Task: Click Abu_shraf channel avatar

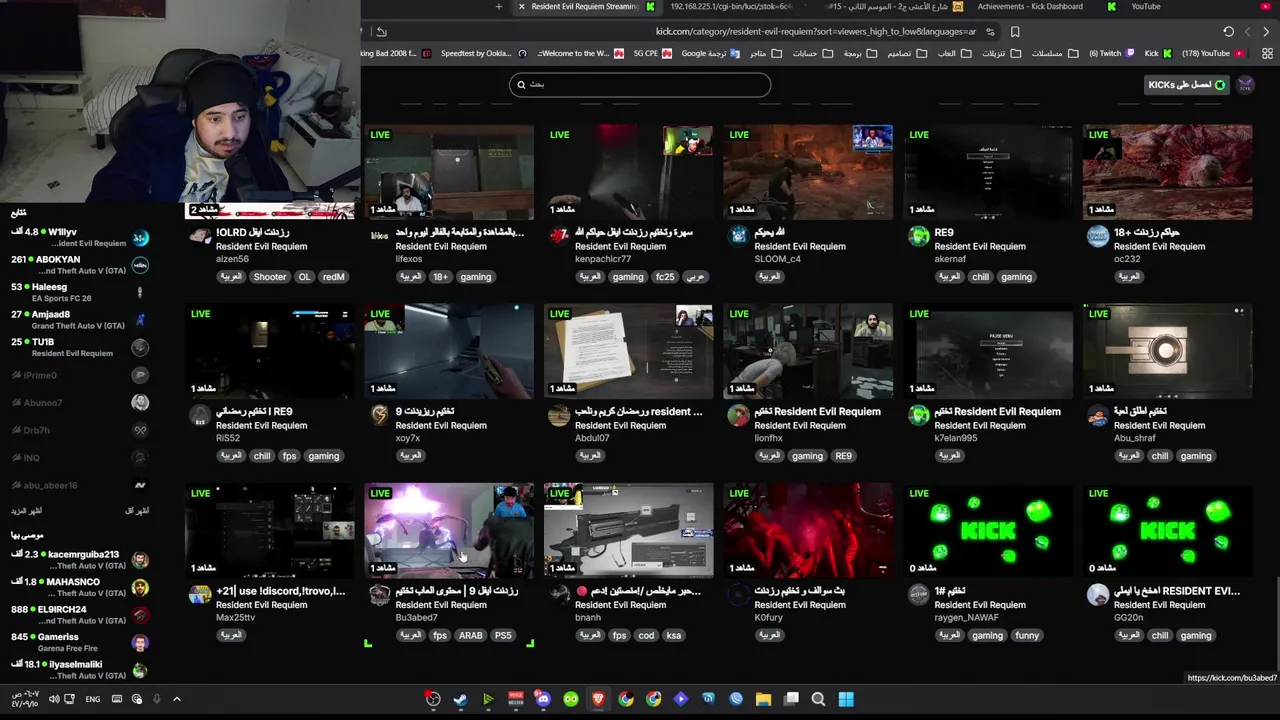Action: 1098,415
